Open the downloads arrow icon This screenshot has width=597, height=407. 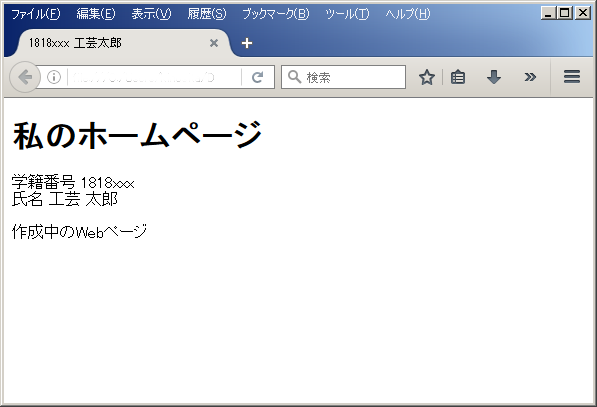pyautogui.click(x=494, y=77)
